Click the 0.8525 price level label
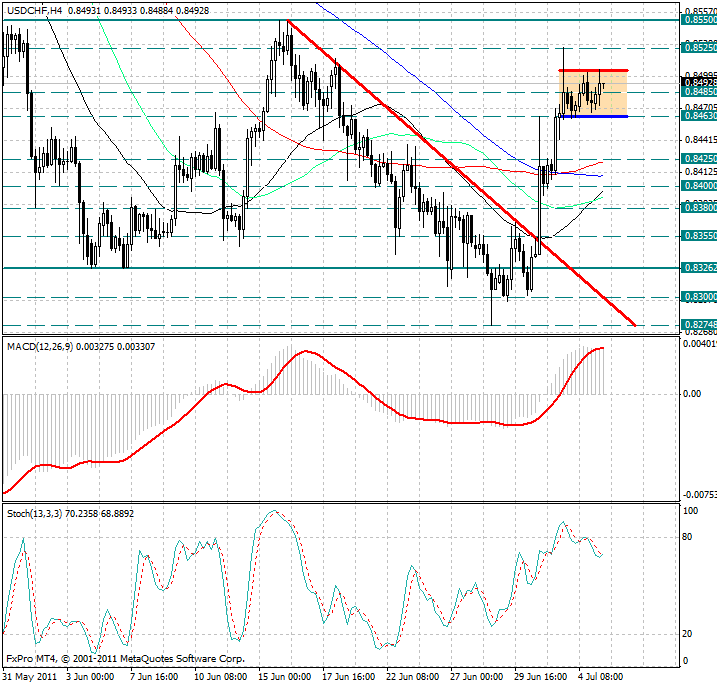Viewport: 717px width, 684px height. (699, 48)
